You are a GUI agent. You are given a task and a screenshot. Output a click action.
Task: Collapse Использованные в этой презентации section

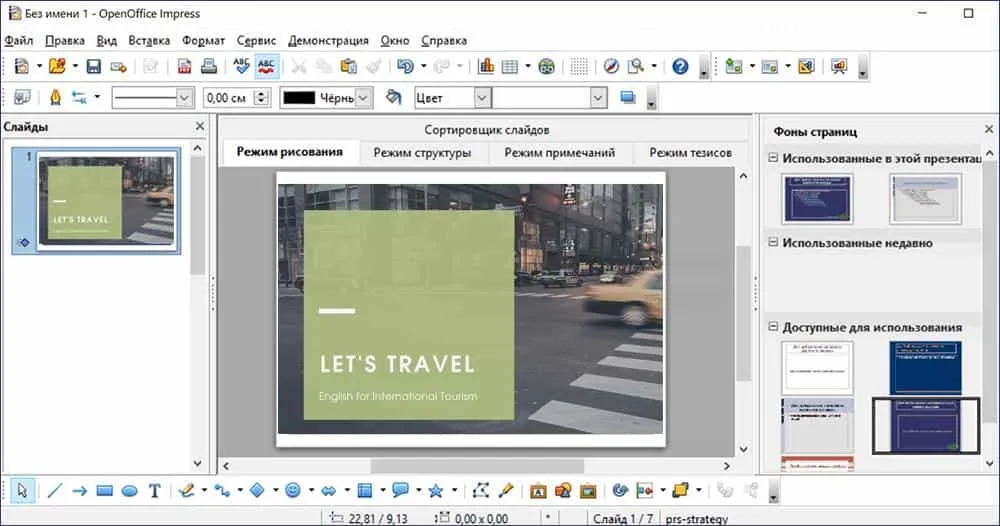pyautogui.click(x=773, y=157)
